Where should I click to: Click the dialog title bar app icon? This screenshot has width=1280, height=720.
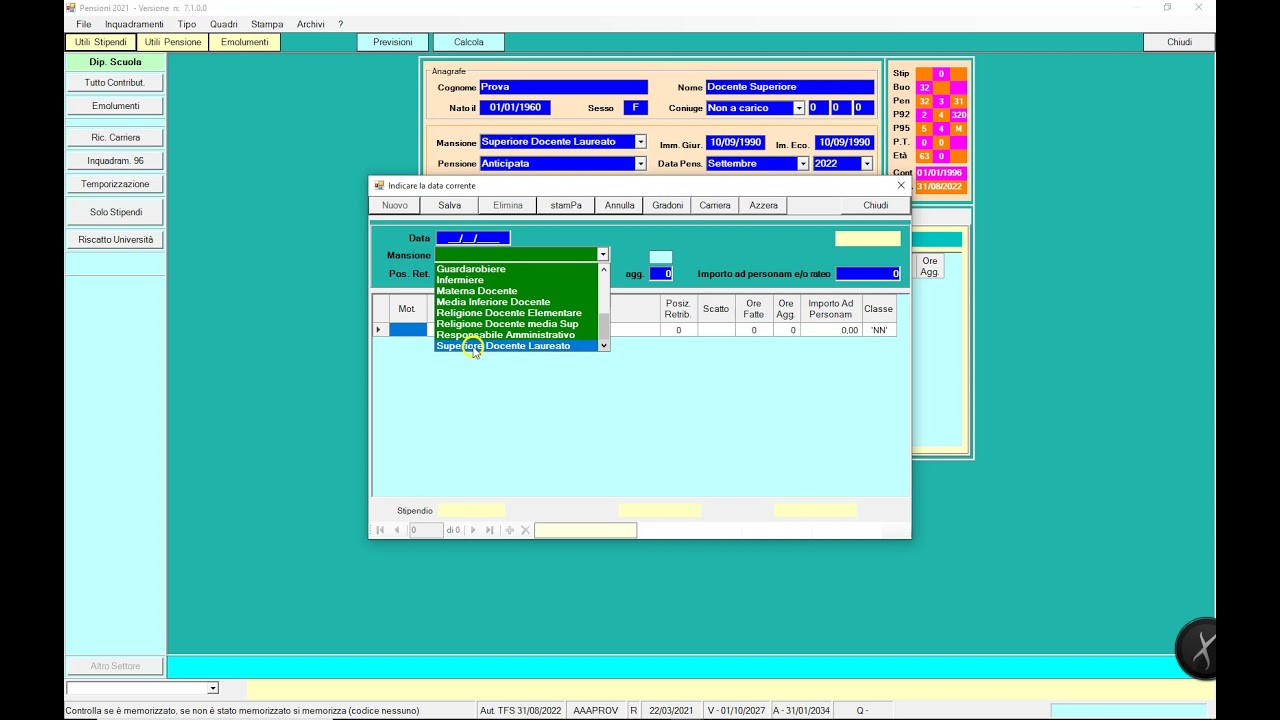coord(379,185)
